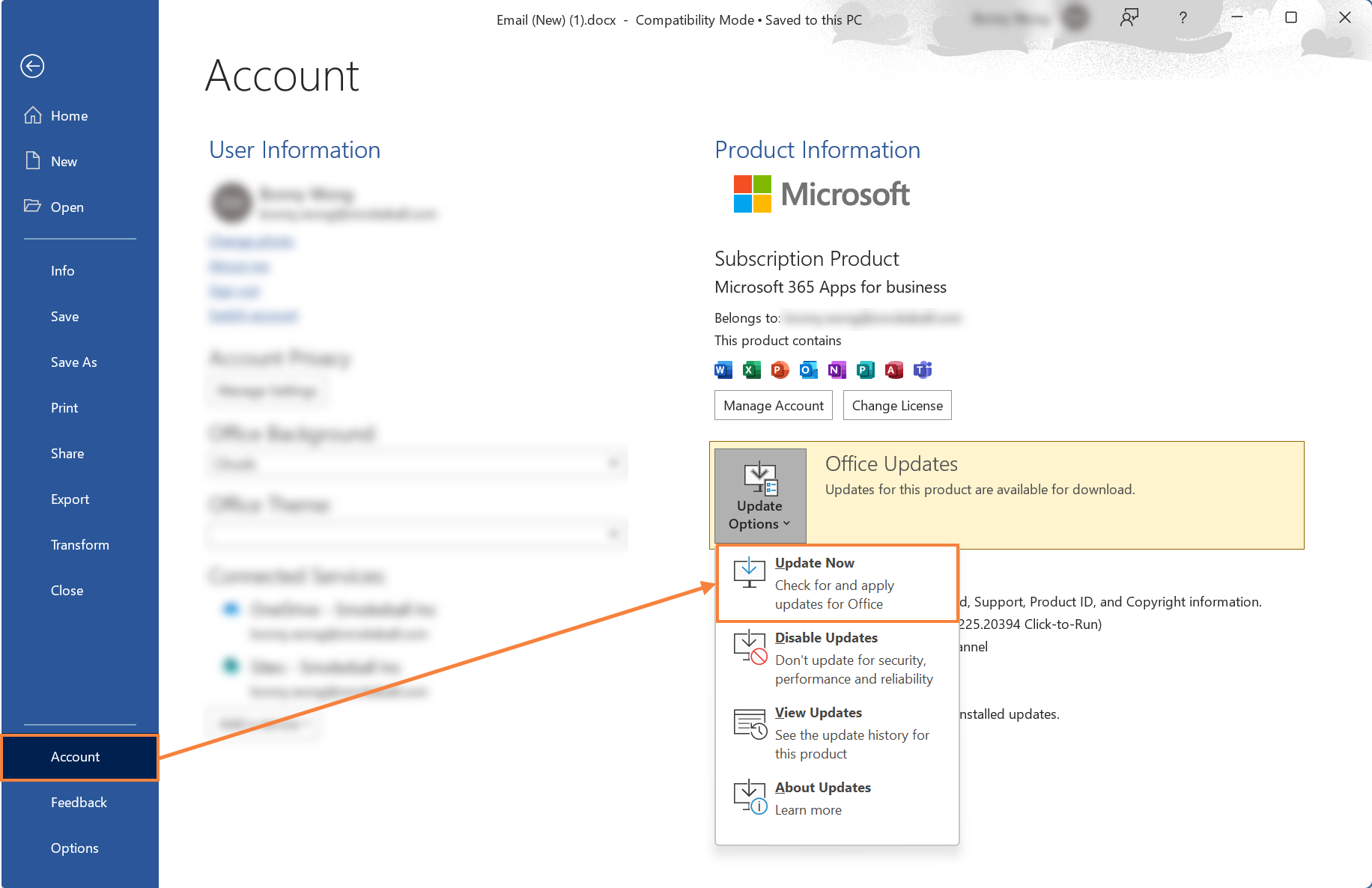Close the document via sidebar
1372x888 pixels.
pyautogui.click(x=79, y=591)
